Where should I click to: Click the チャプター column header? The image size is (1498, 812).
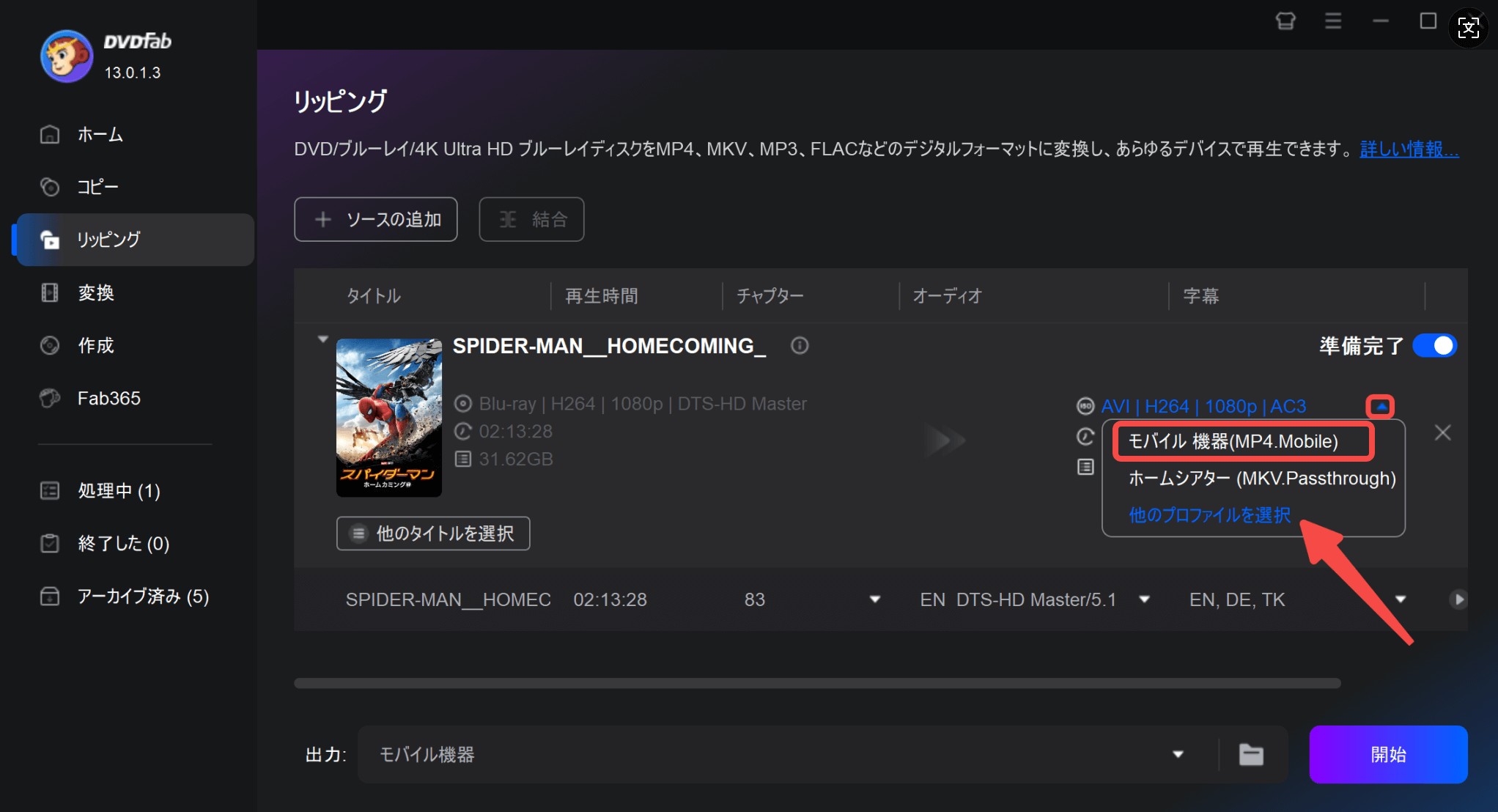click(770, 296)
